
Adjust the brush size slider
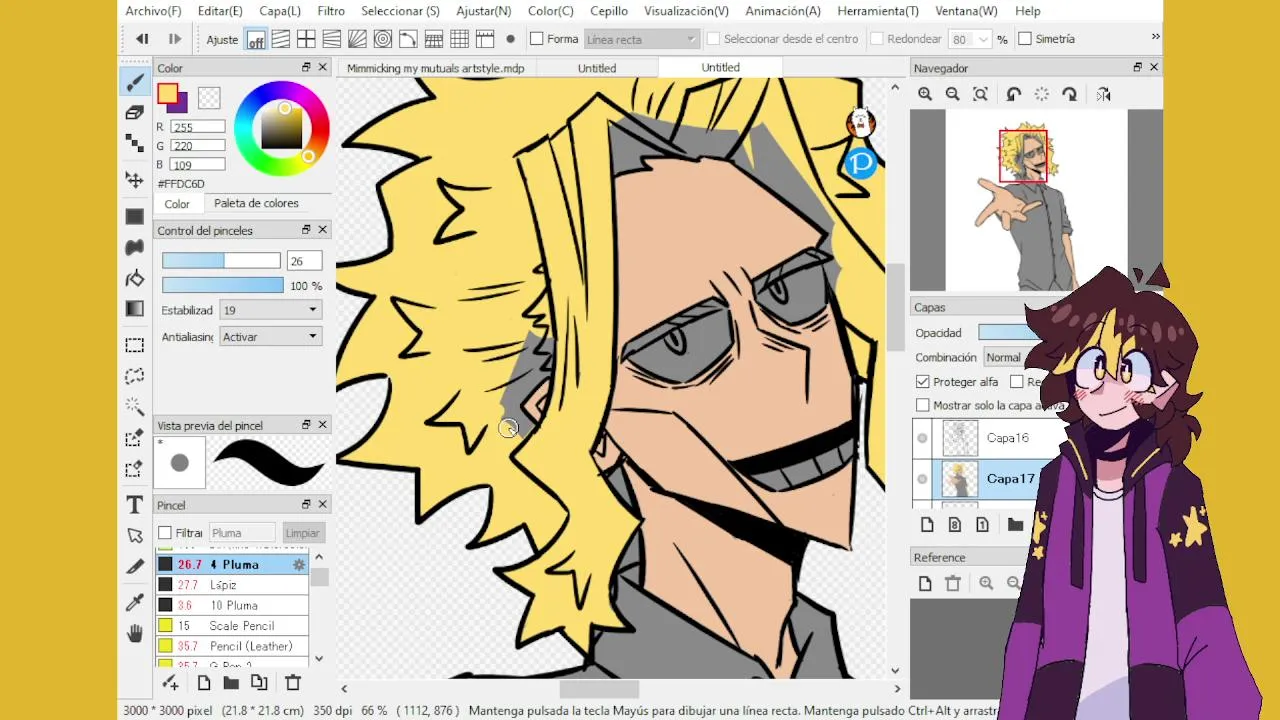point(222,261)
